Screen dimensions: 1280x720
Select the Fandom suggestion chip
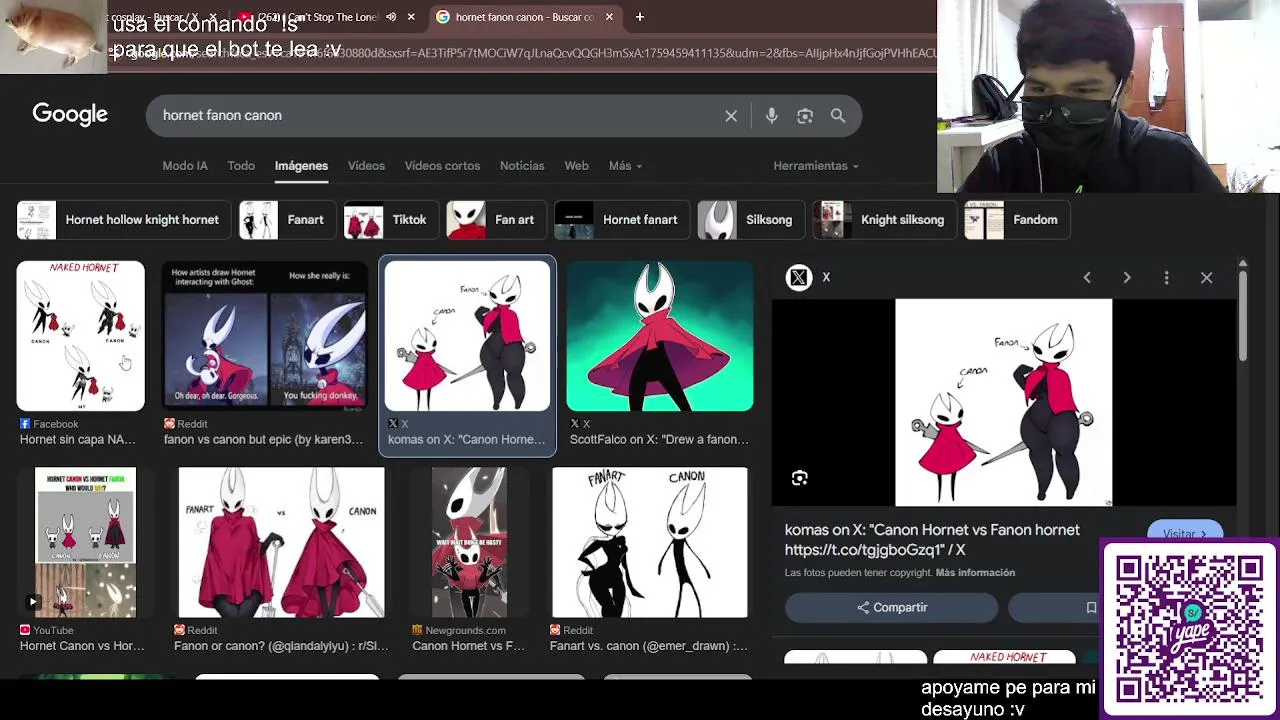pyautogui.click(x=1017, y=220)
